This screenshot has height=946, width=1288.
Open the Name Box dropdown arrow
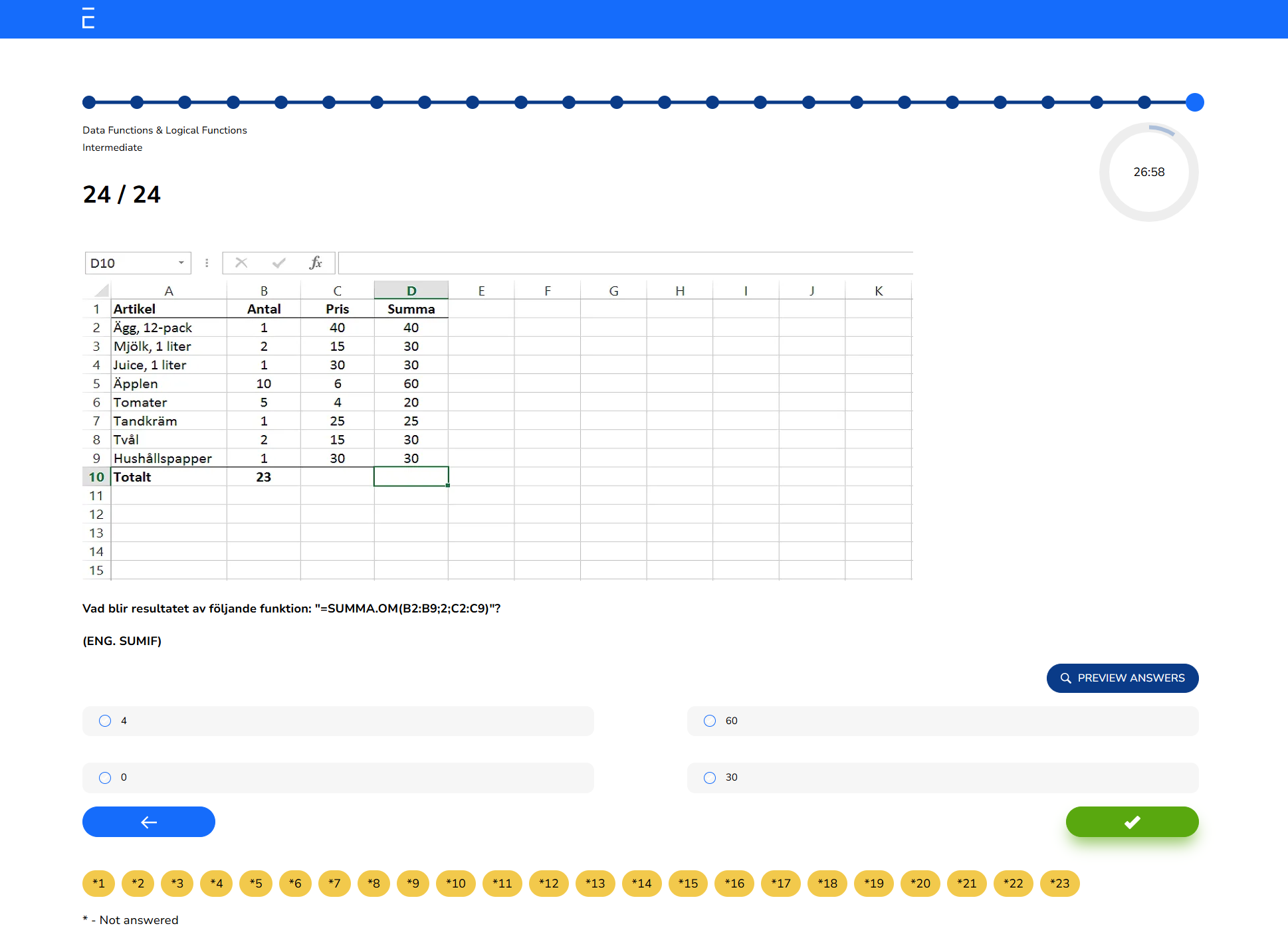coord(180,262)
